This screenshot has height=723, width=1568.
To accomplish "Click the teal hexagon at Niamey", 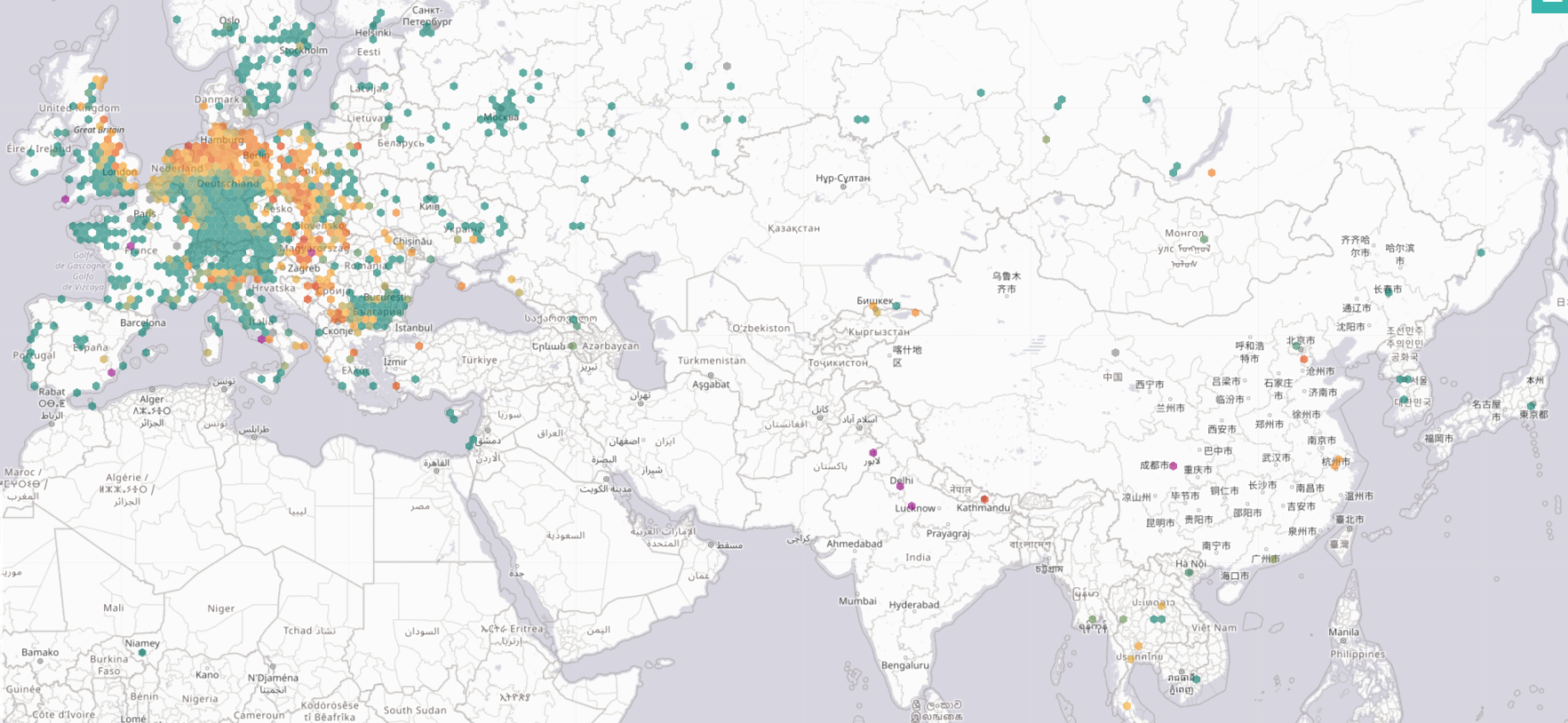I will pyautogui.click(x=142, y=653).
